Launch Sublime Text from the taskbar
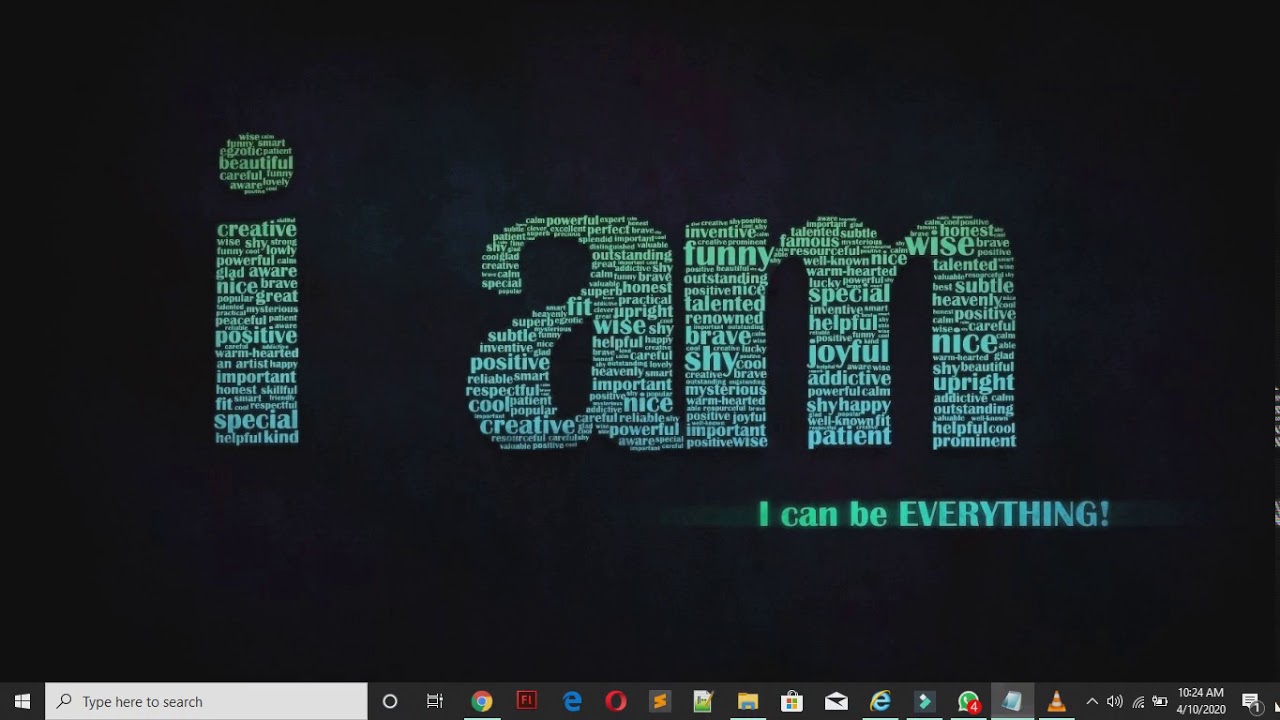1280x720 pixels. point(660,701)
